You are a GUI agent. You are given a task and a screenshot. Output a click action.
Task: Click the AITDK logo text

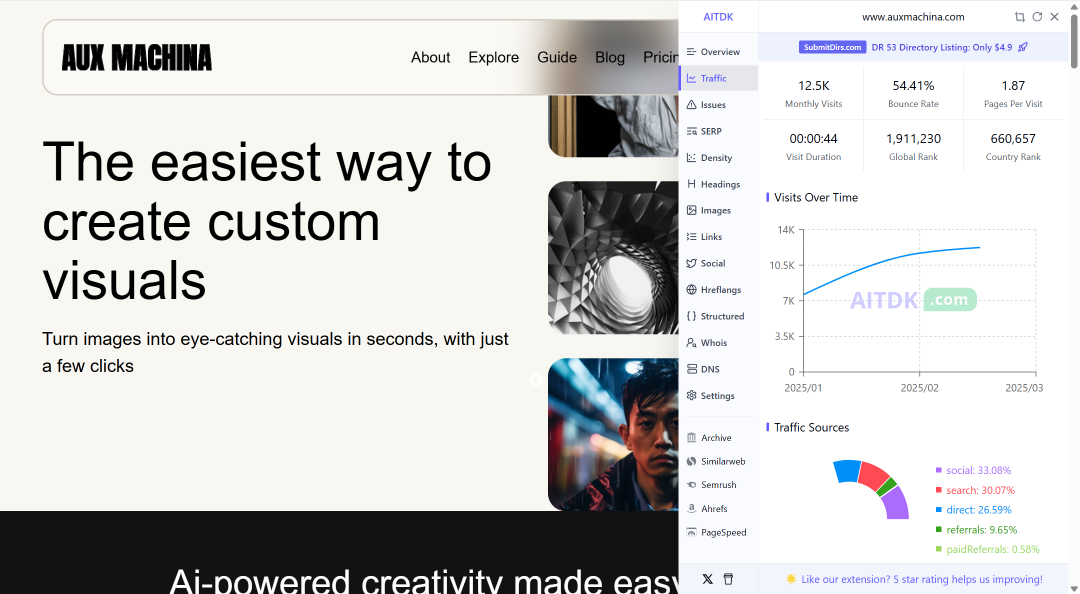[718, 17]
